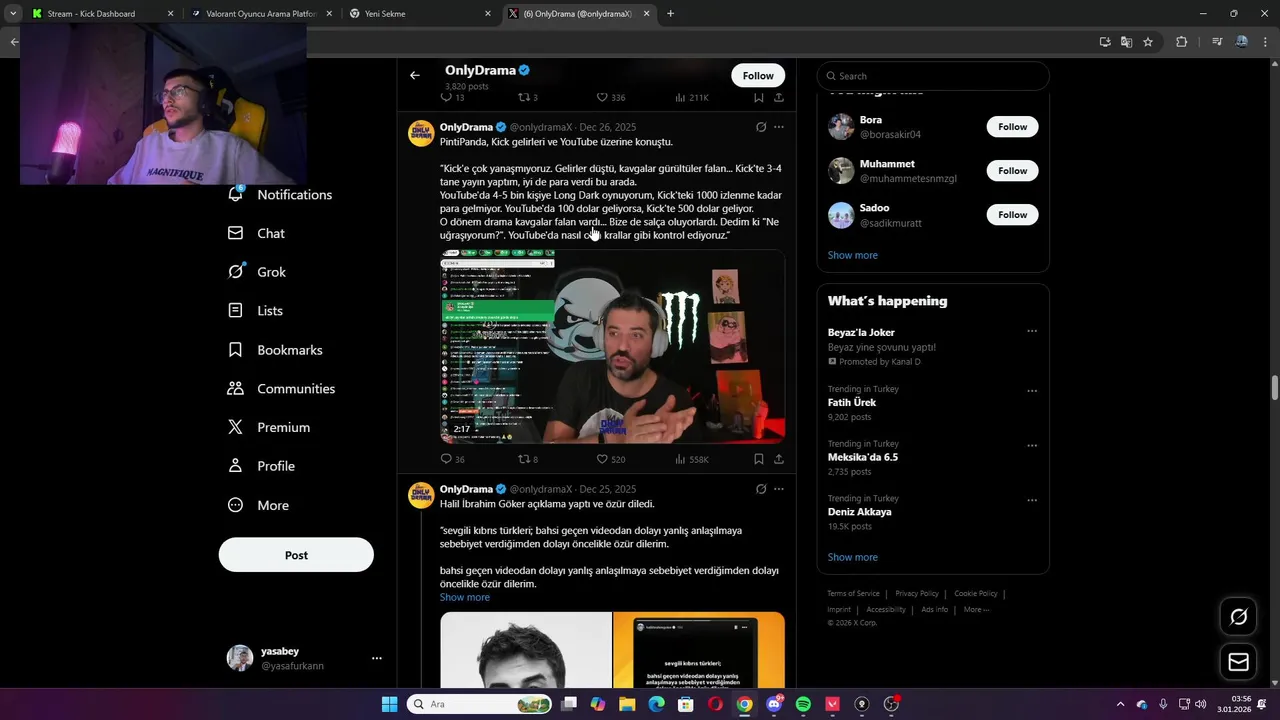
Task: Open the more options menu on the Dec 26 post
Action: [x=779, y=127]
